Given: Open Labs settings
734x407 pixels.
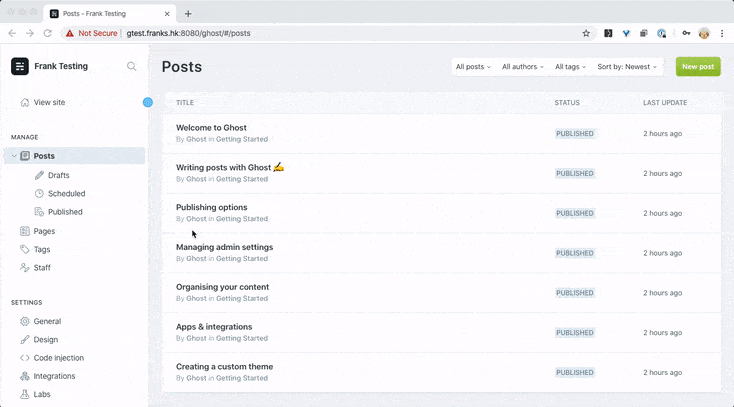Looking at the screenshot, I should coord(41,395).
